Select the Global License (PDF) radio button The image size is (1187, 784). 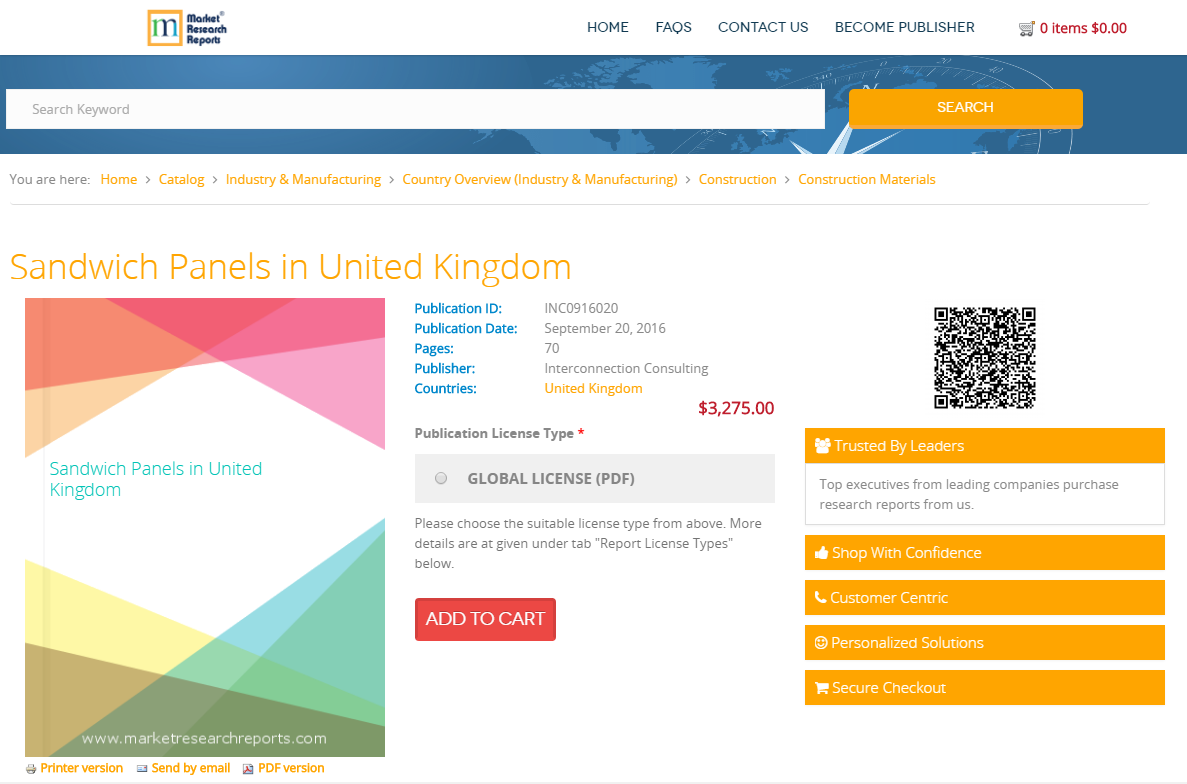[x=441, y=478]
